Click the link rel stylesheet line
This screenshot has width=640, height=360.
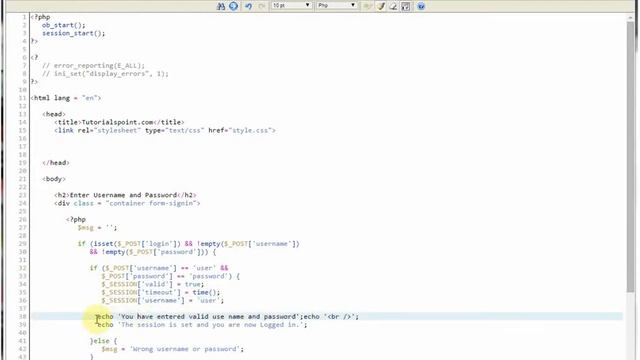point(165,130)
